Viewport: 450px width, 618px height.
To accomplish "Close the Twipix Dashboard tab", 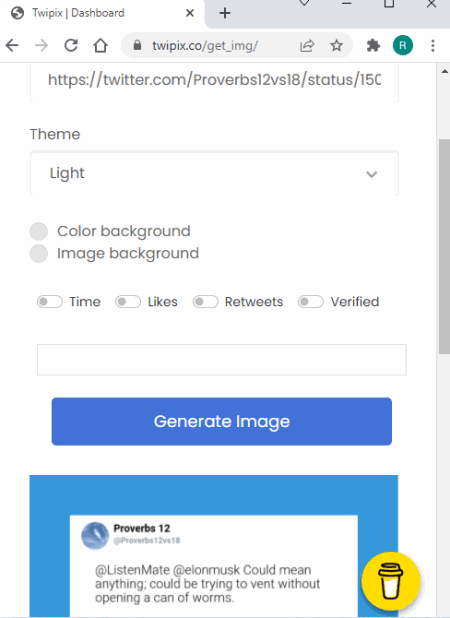I will click(190, 13).
